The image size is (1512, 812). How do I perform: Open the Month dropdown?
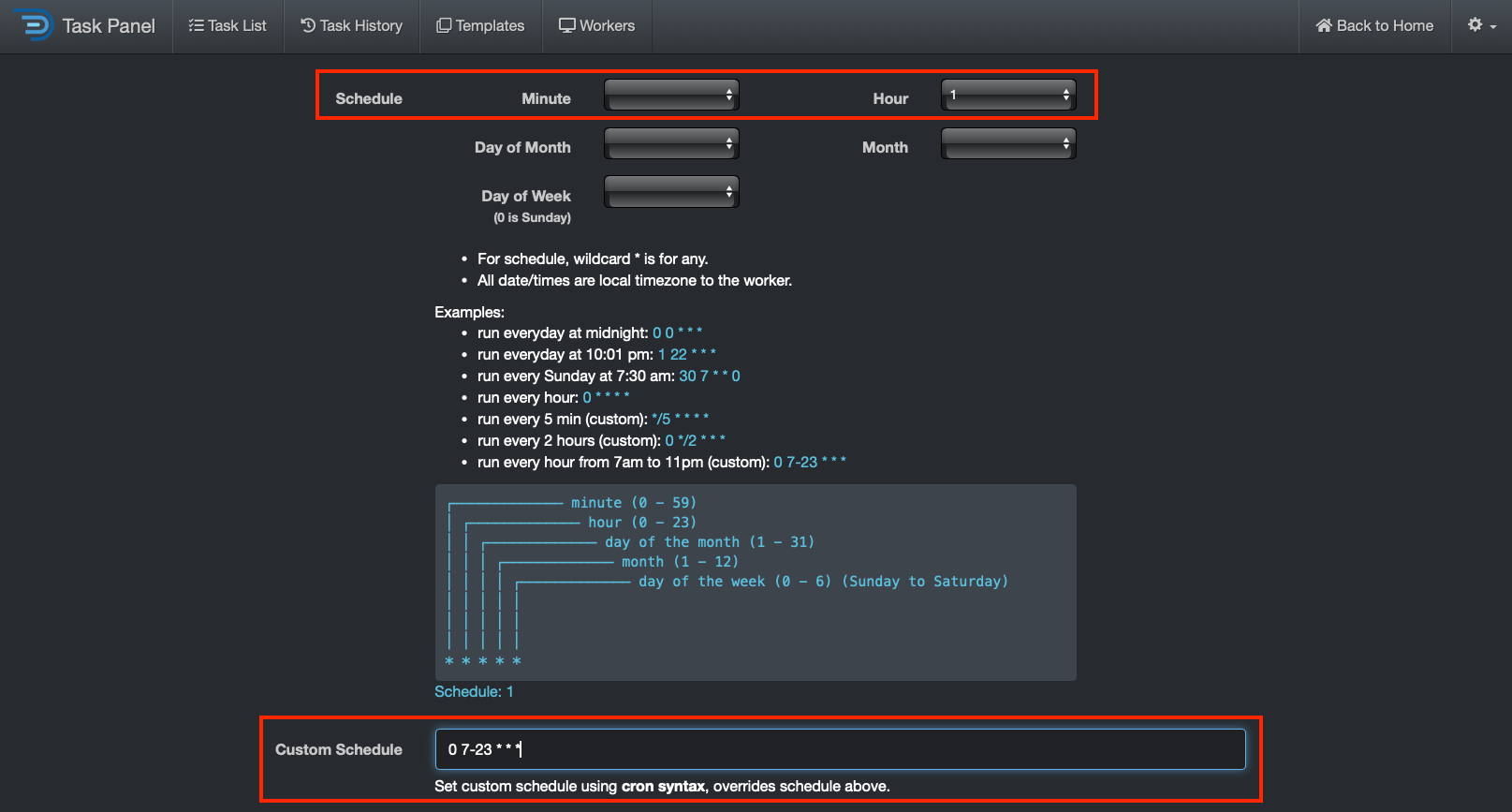tap(1008, 143)
